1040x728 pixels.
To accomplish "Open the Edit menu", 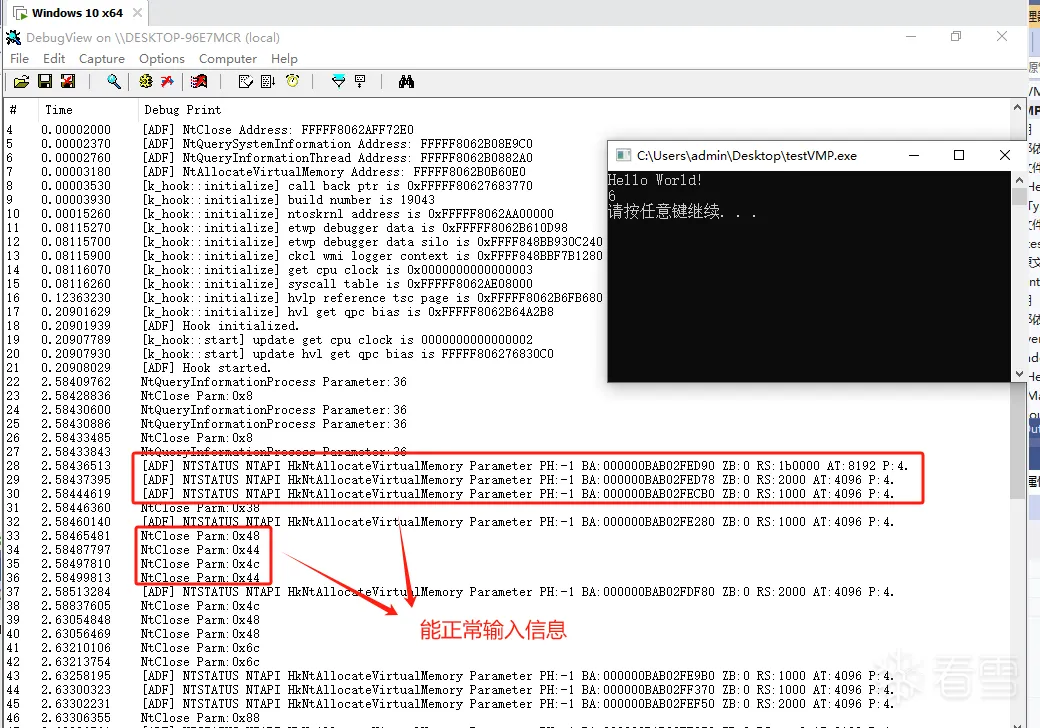I will 54,58.
